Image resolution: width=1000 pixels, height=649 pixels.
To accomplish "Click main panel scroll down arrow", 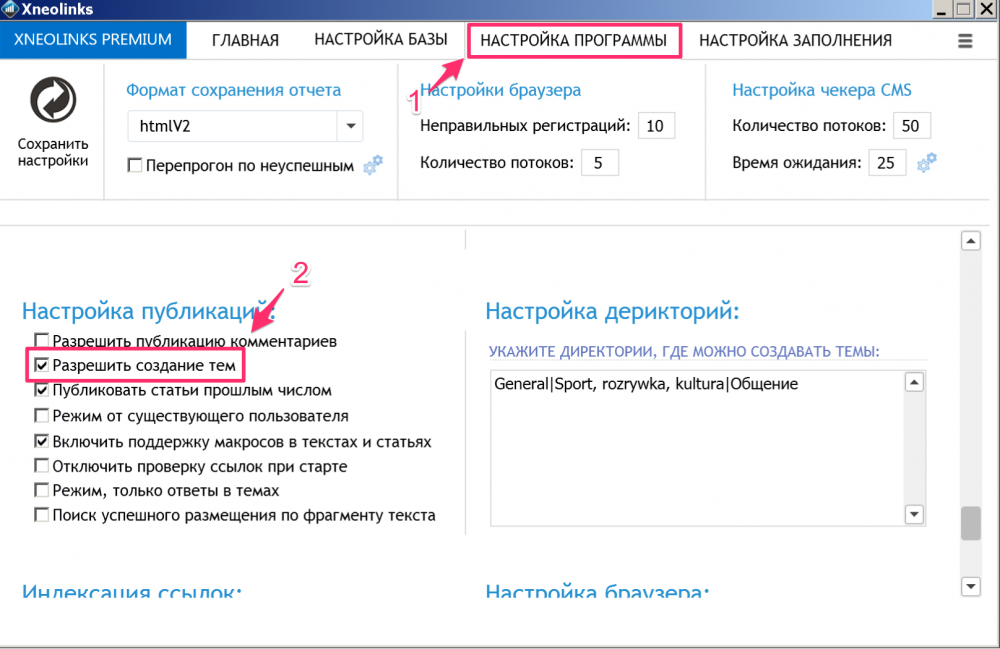I will coord(971,587).
